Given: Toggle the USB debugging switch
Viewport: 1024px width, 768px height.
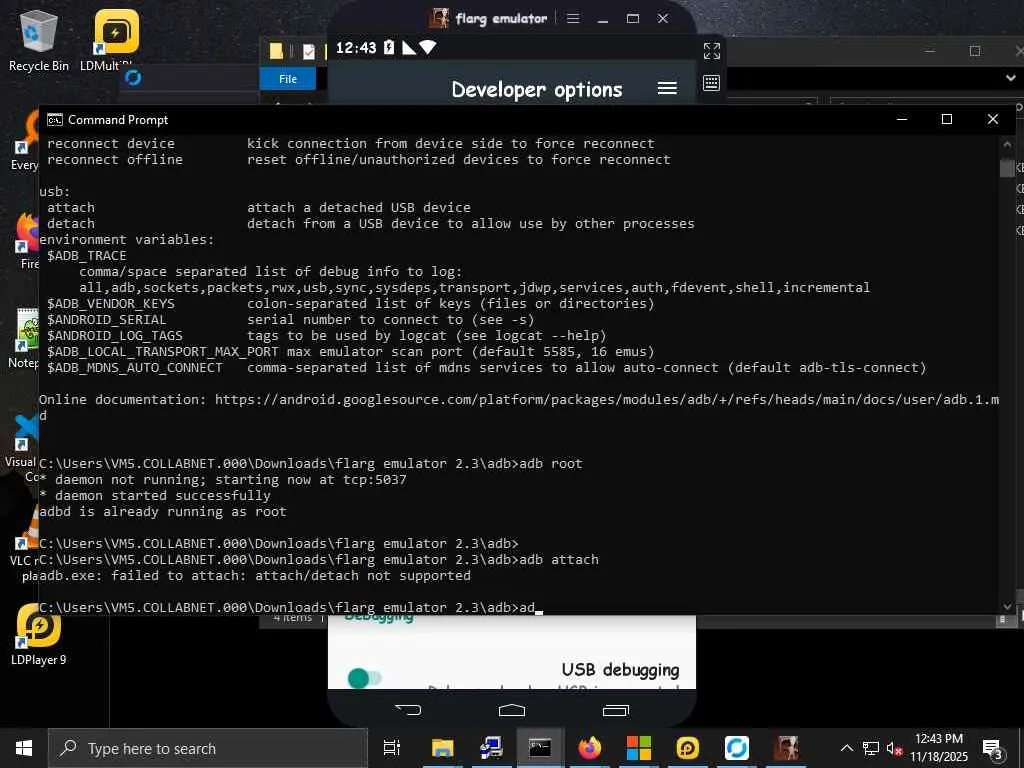Looking at the screenshot, I should point(364,678).
